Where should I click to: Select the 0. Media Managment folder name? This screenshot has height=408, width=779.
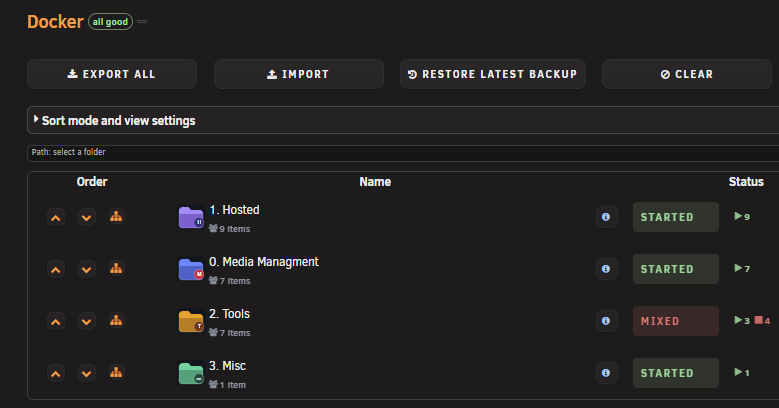click(x=264, y=262)
